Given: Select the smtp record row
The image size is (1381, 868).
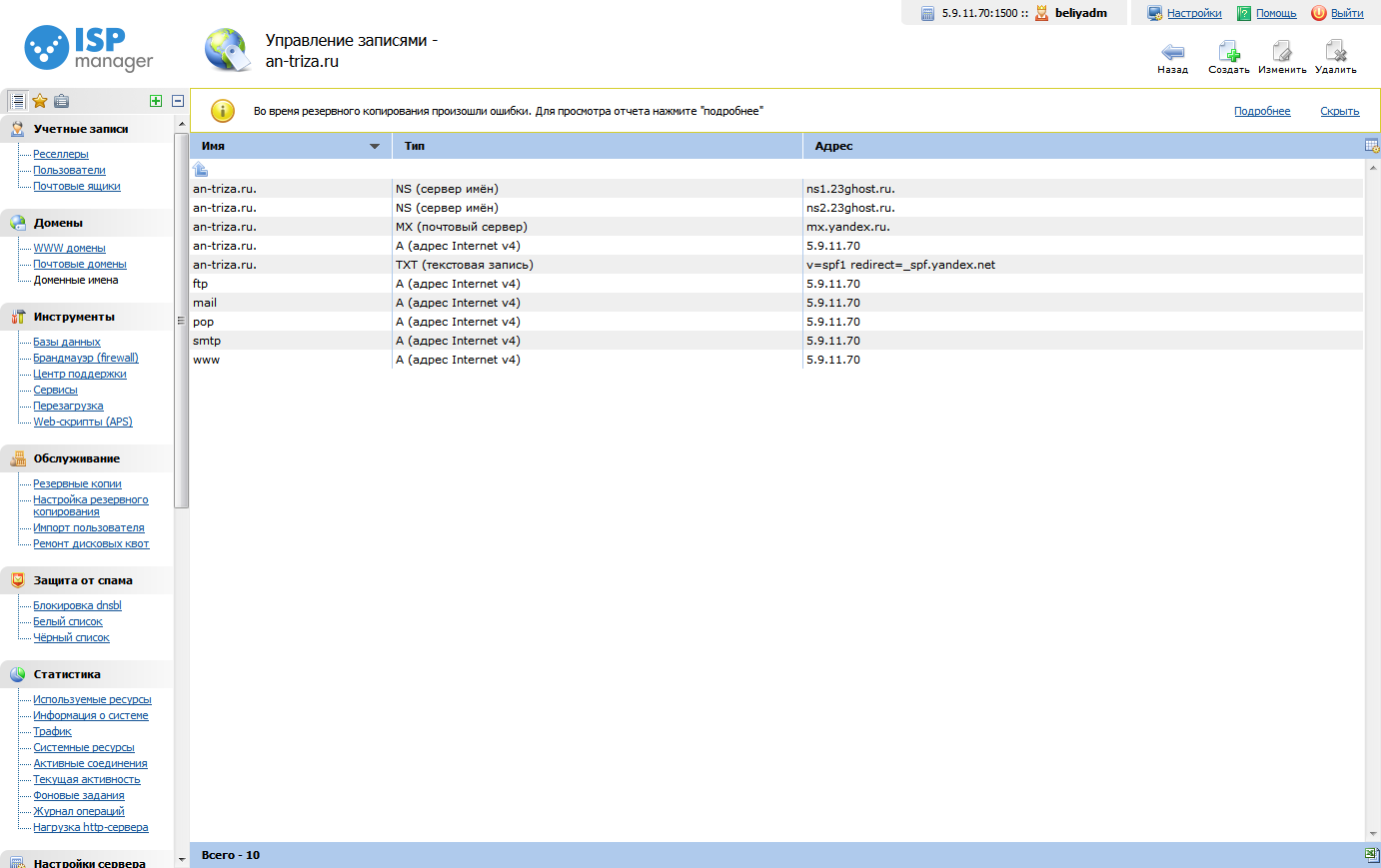Looking at the screenshot, I should [x=776, y=341].
